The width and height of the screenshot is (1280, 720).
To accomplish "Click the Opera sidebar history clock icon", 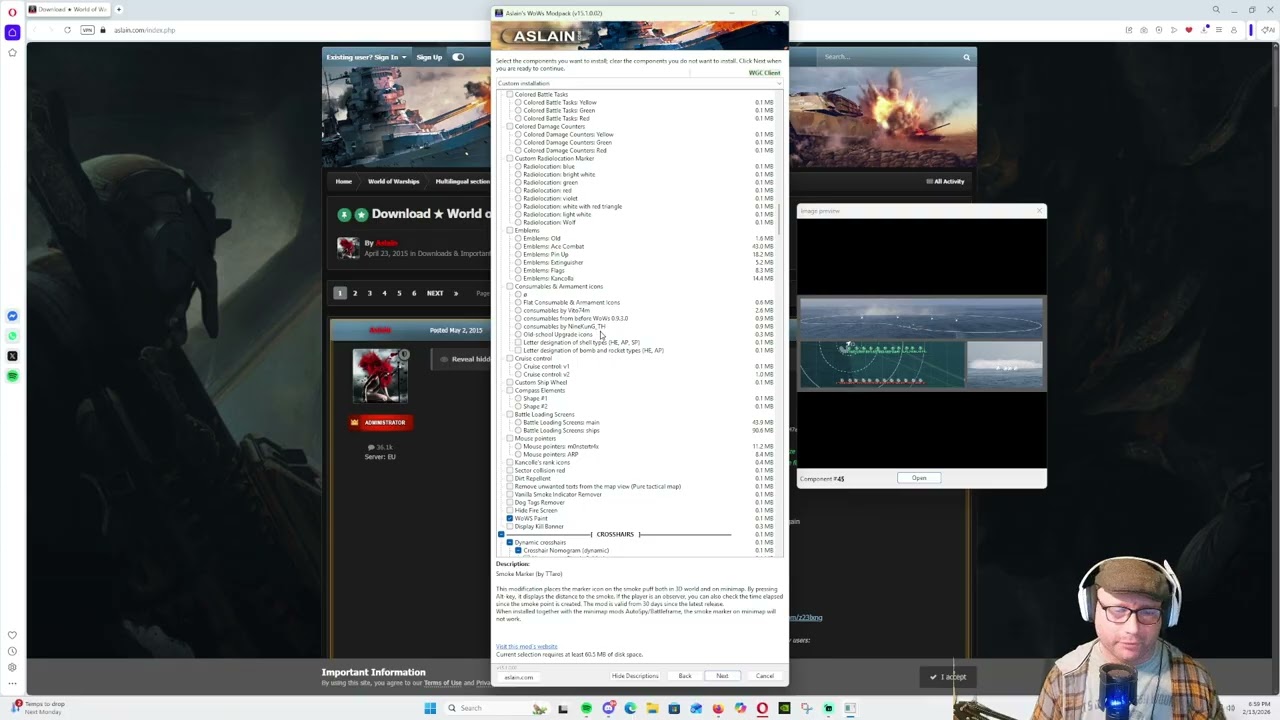I will [12, 651].
